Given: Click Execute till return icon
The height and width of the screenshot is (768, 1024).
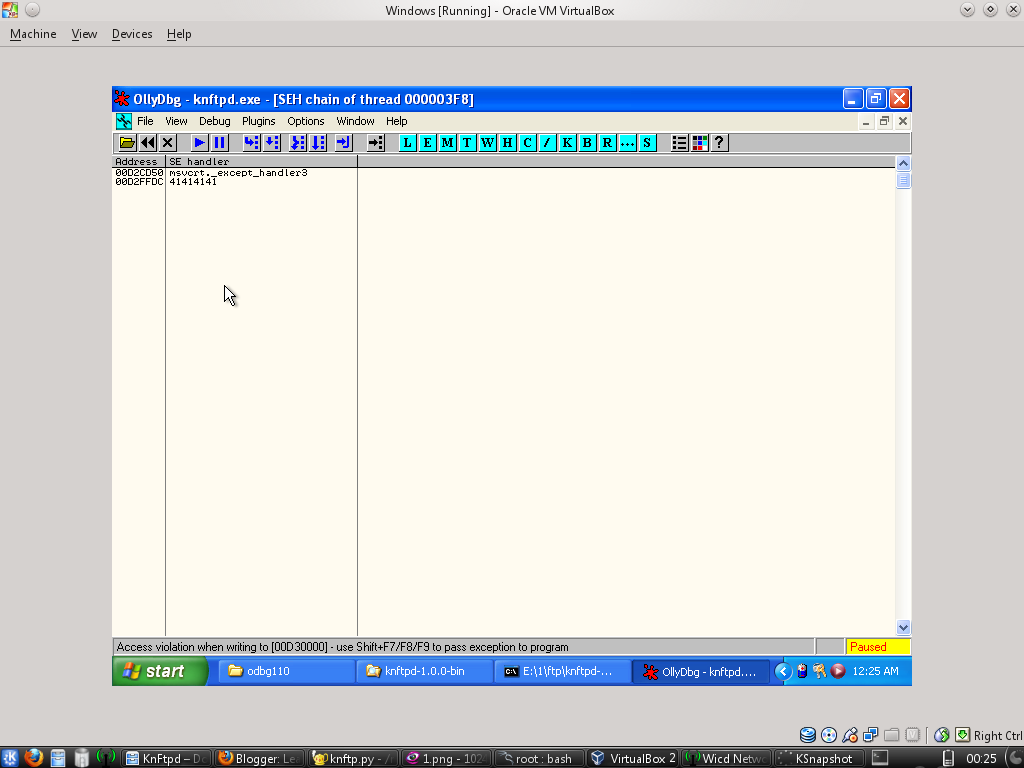Looking at the screenshot, I should coord(344,142).
